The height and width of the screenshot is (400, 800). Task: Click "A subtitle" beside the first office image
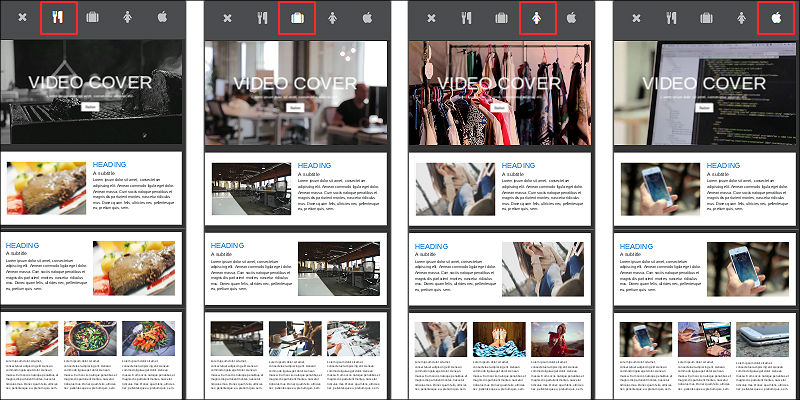point(309,174)
